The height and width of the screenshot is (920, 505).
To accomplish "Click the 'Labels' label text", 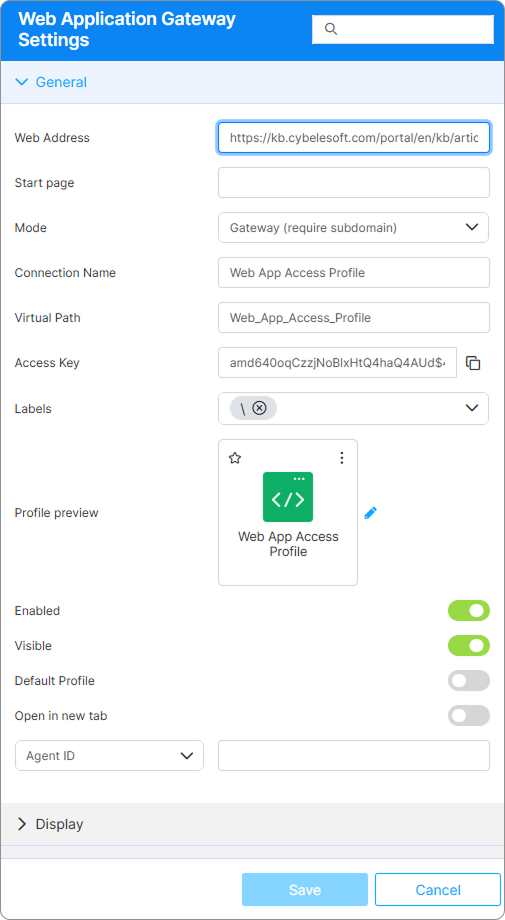I will (x=33, y=408).
